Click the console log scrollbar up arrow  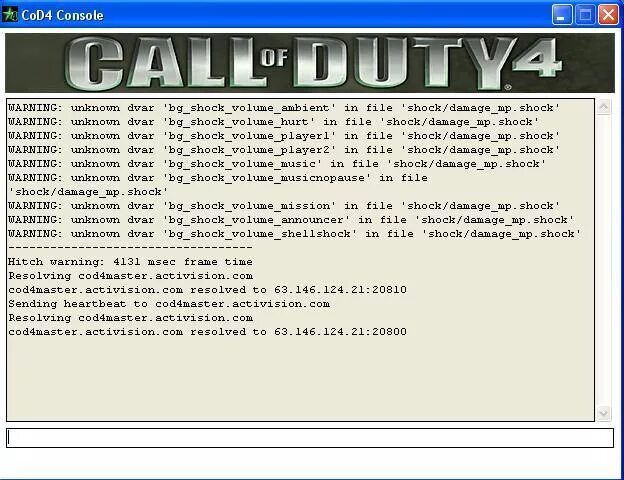[603, 107]
